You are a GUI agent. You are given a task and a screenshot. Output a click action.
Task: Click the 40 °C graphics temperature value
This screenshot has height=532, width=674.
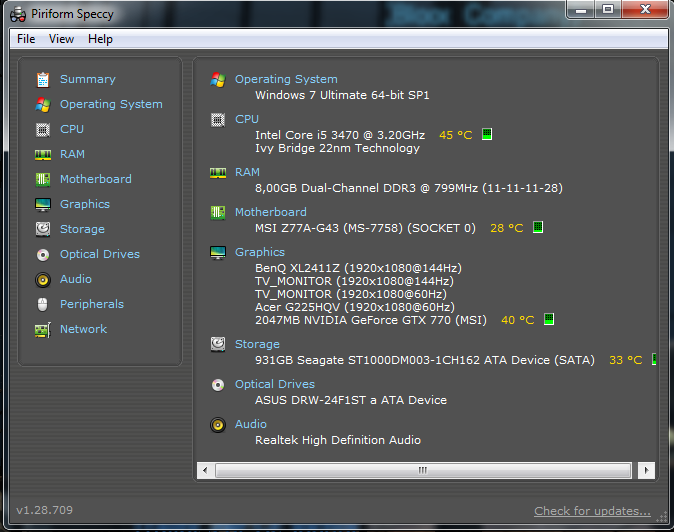518,320
